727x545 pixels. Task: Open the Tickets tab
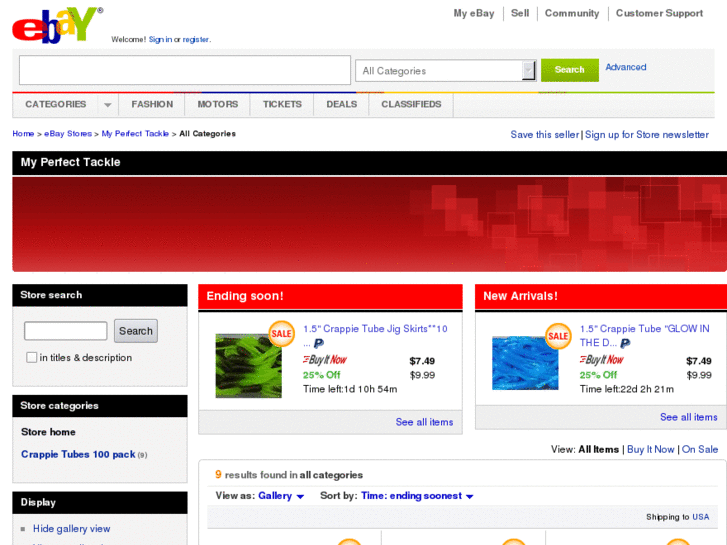[282, 104]
